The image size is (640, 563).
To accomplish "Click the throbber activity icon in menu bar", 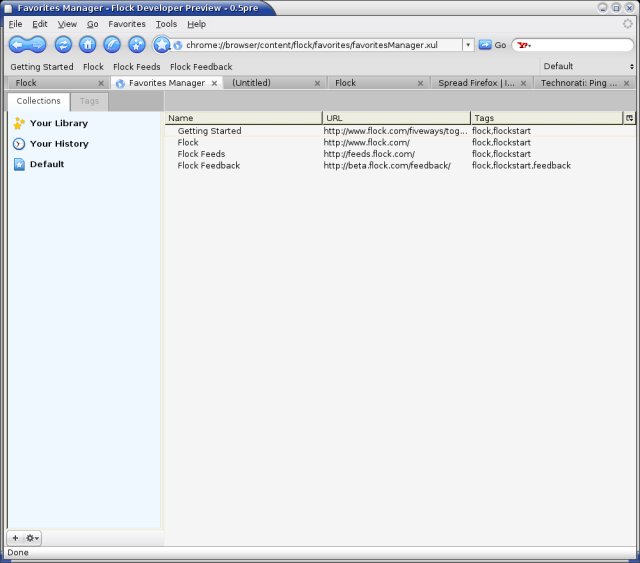I will [x=627, y=24].
